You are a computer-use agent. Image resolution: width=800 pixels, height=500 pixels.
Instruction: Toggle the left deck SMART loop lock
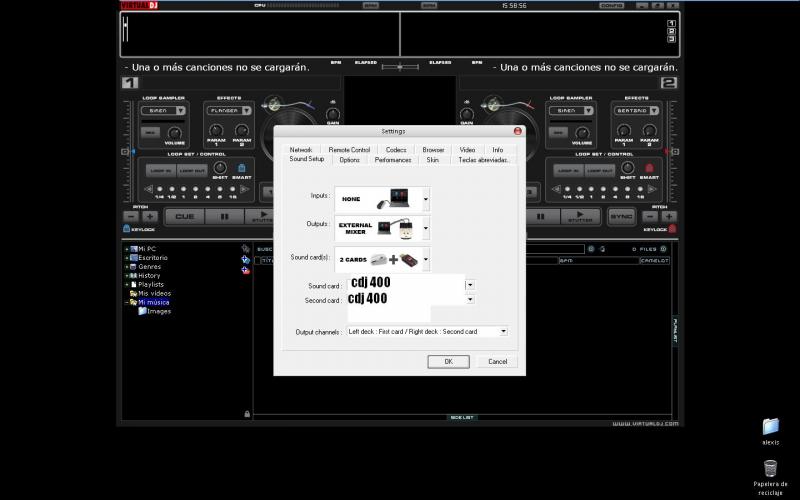click(242, 169)
